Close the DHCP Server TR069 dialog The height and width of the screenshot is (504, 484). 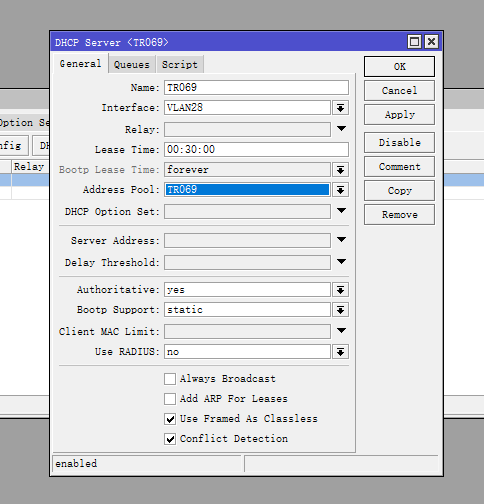(x=431, y=42)
